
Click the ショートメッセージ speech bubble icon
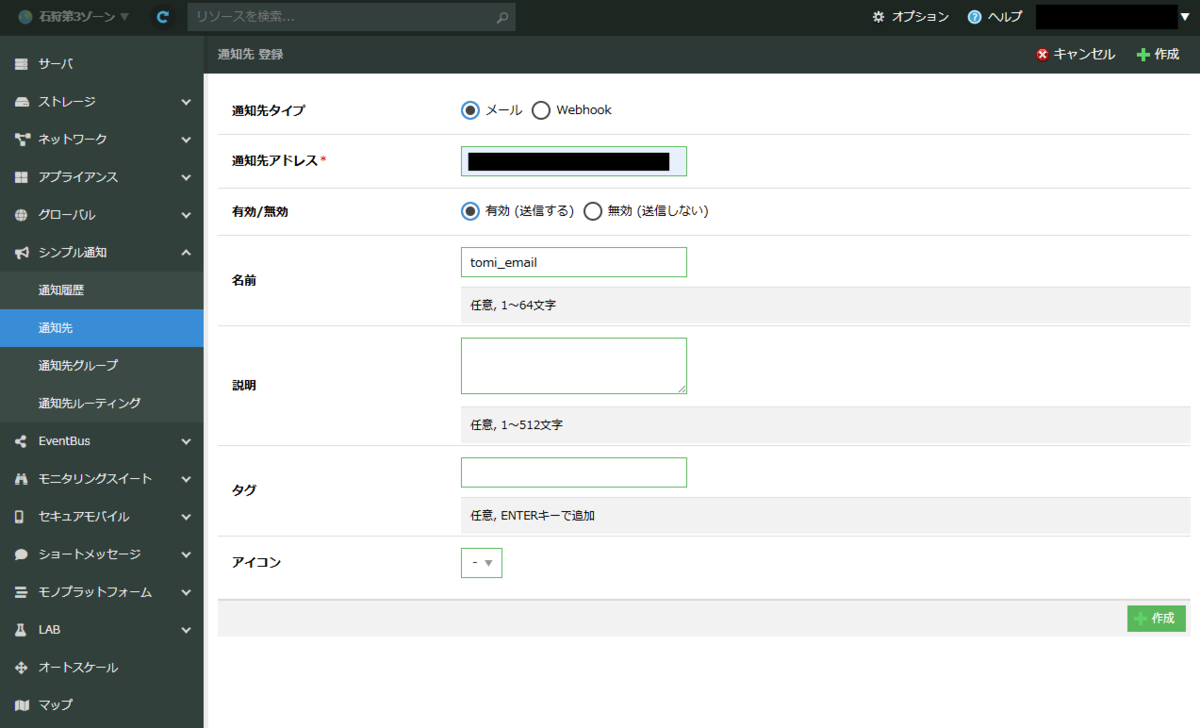(21, 554)
